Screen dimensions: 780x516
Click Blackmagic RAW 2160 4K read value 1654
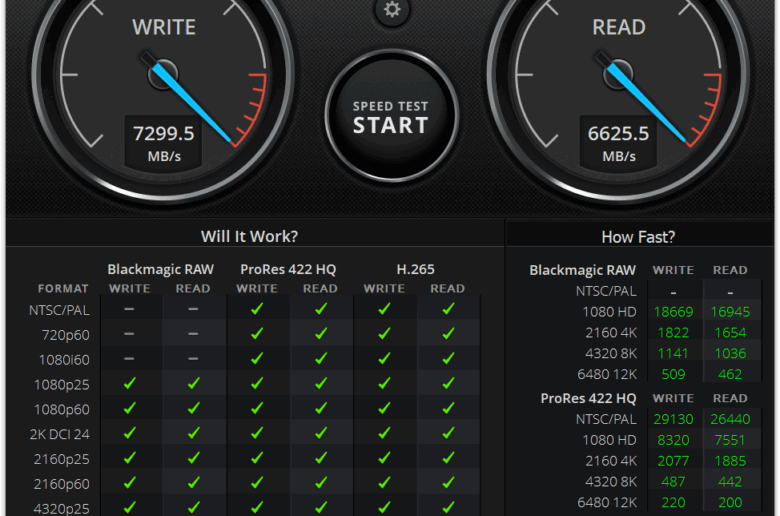(730, 333)
